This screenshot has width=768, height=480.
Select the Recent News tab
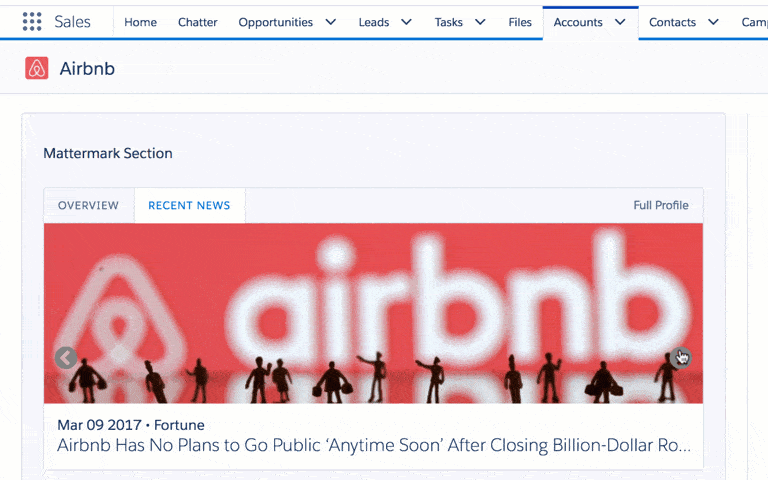click(x=189, y=205)
